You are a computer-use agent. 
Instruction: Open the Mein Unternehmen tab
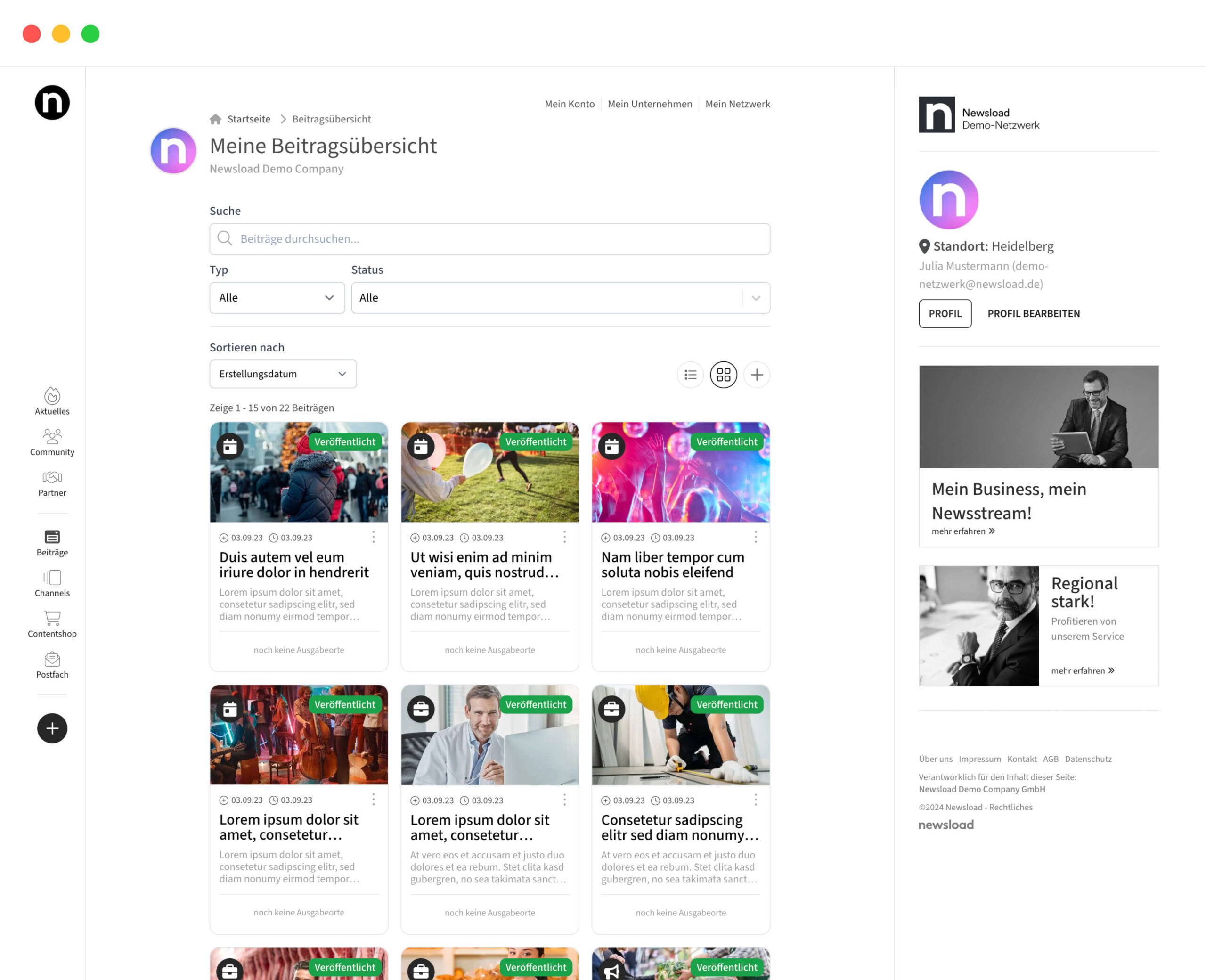(x=650, y=104)
